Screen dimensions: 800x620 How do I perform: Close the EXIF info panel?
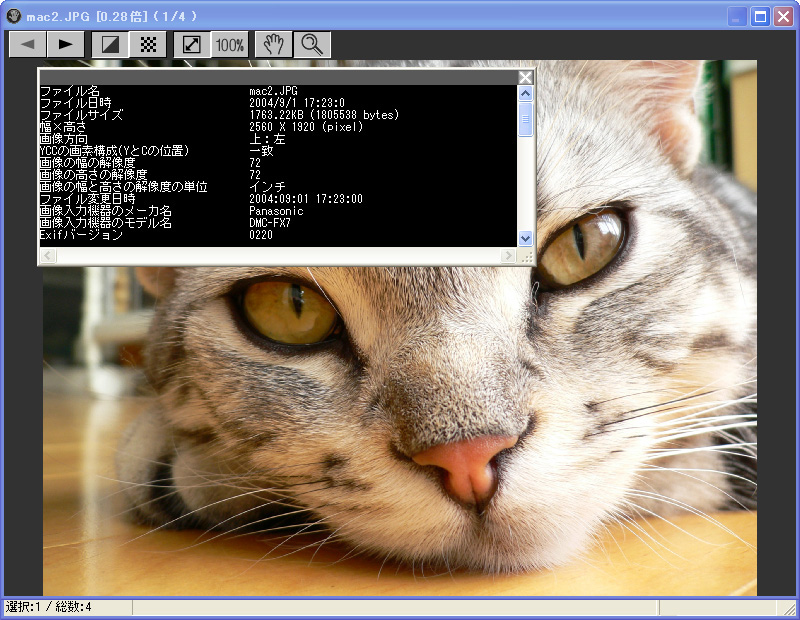[525, 77]
